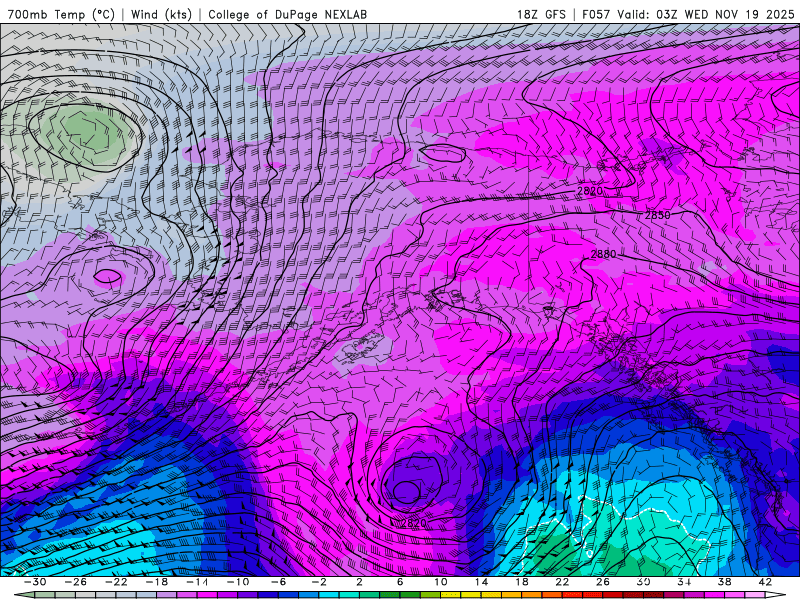The image size is (800, 600).
Task: Select the 10 degree label on the color scale
Action: tap(440, 582)
